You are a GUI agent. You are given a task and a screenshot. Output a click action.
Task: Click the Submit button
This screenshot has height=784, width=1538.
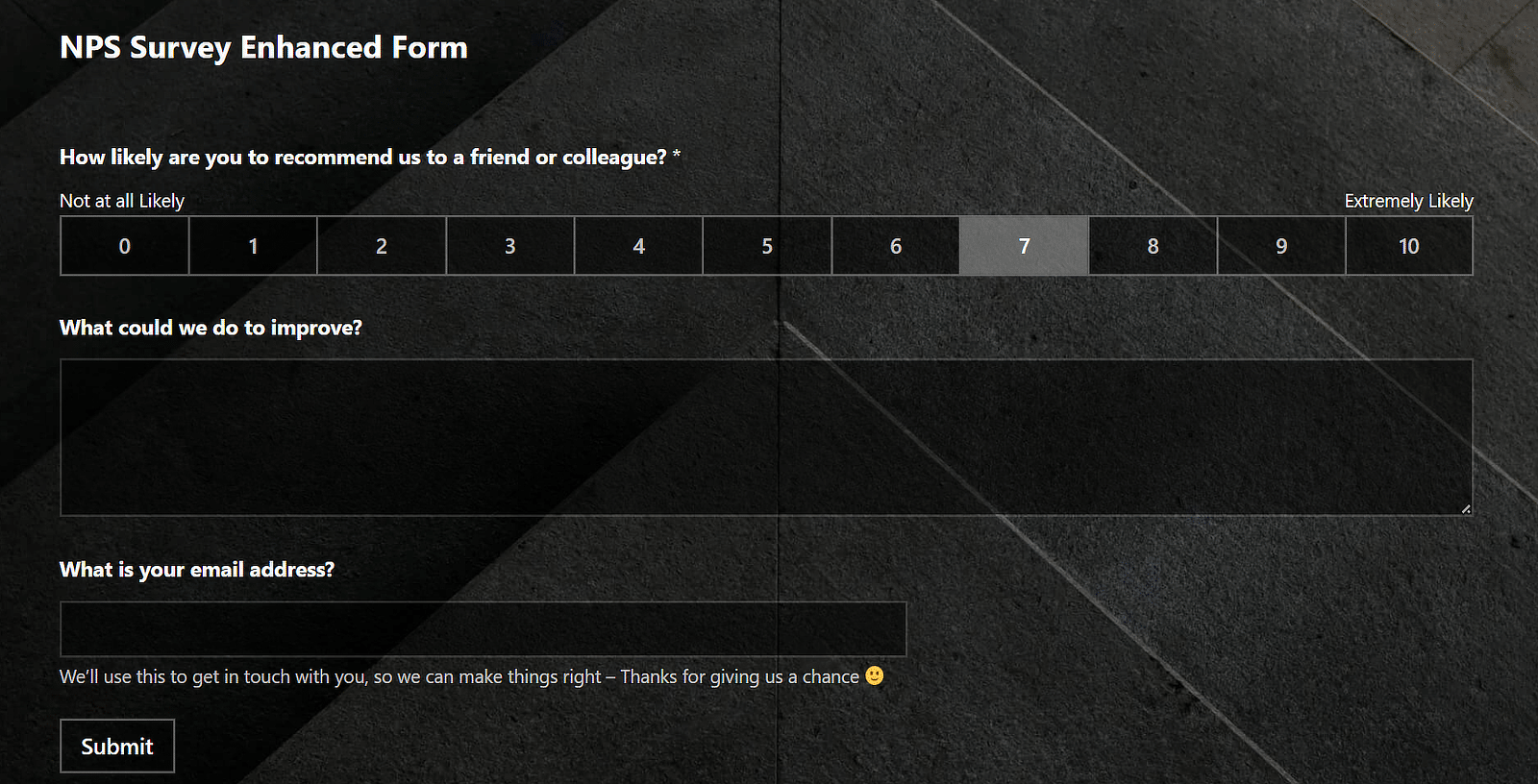pos(117,746)
